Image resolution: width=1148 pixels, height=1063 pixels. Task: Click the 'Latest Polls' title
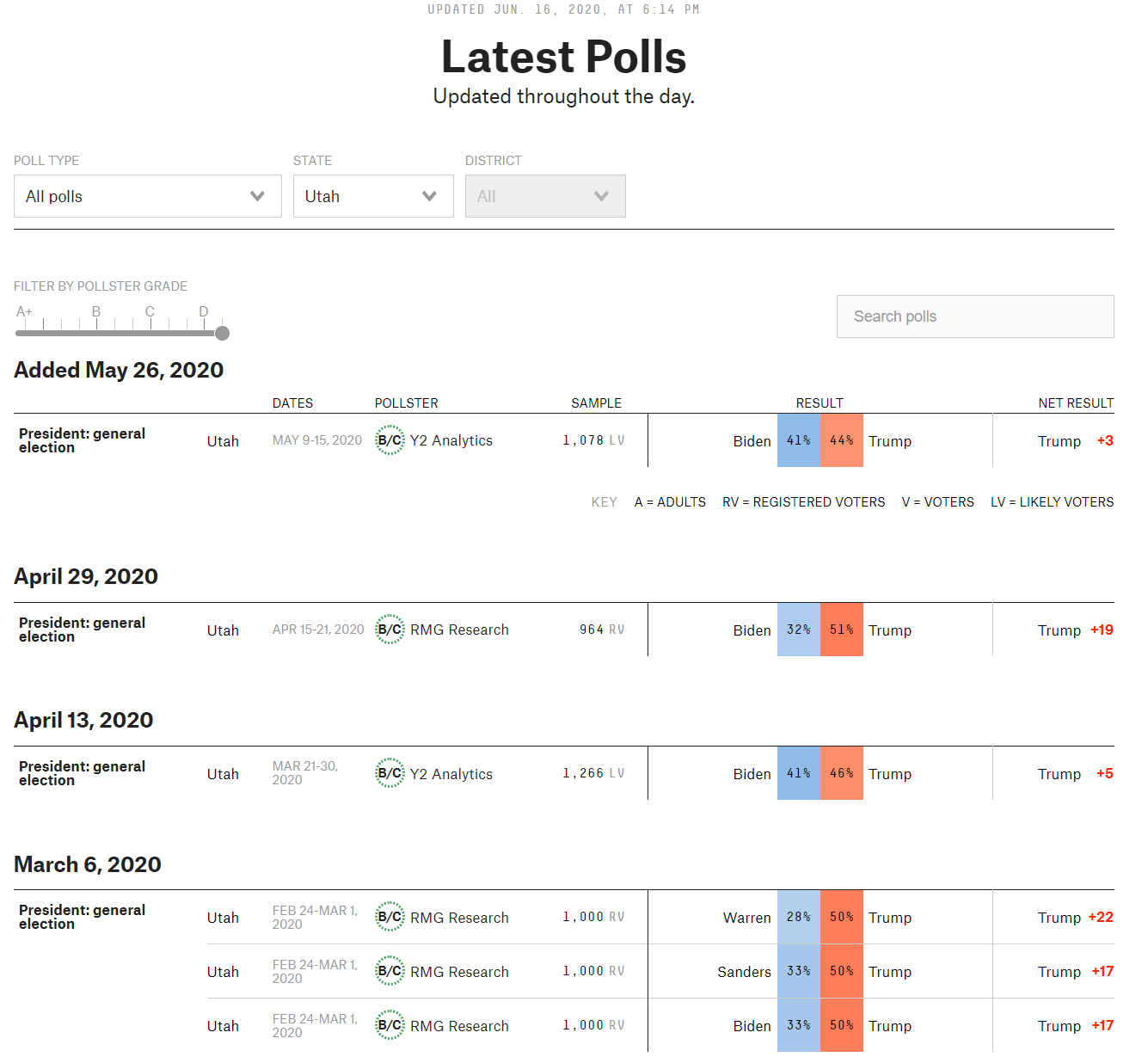(x=564, y=57)
